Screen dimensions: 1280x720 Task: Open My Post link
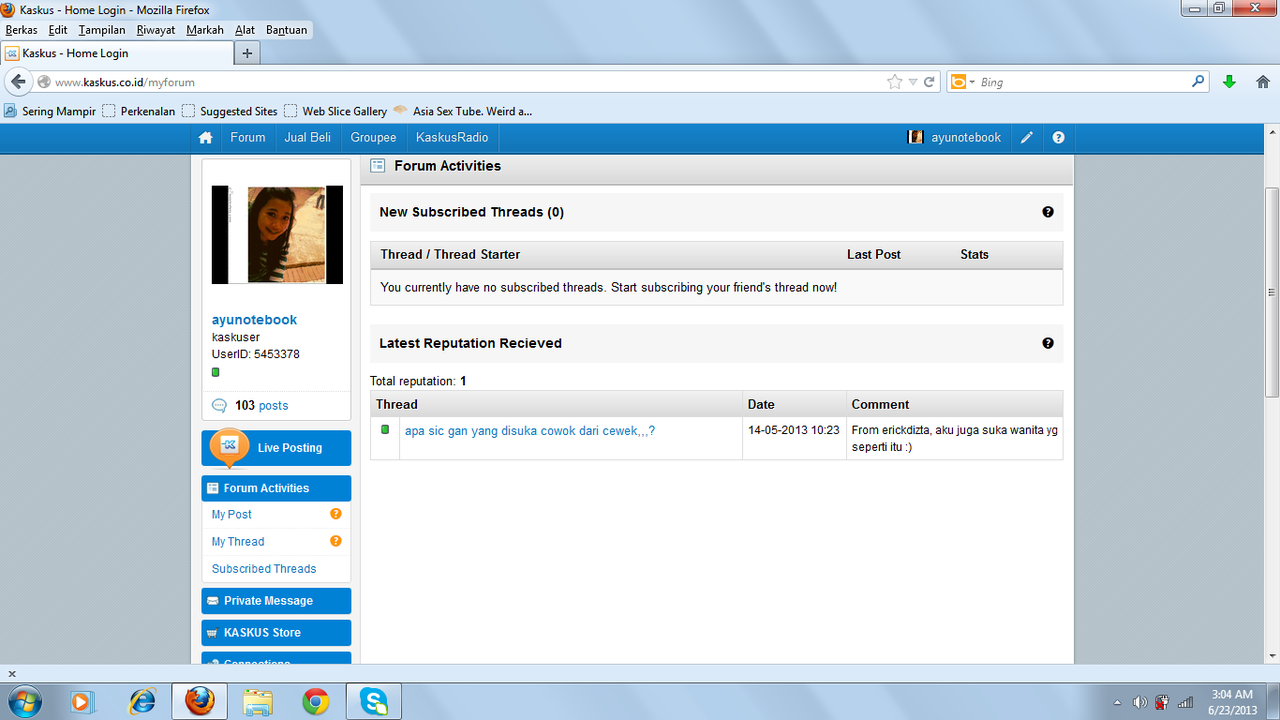232,514
